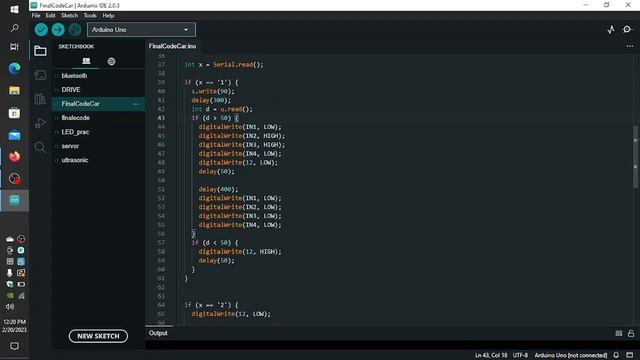Open the volume control in system tray

coord(10,307)
